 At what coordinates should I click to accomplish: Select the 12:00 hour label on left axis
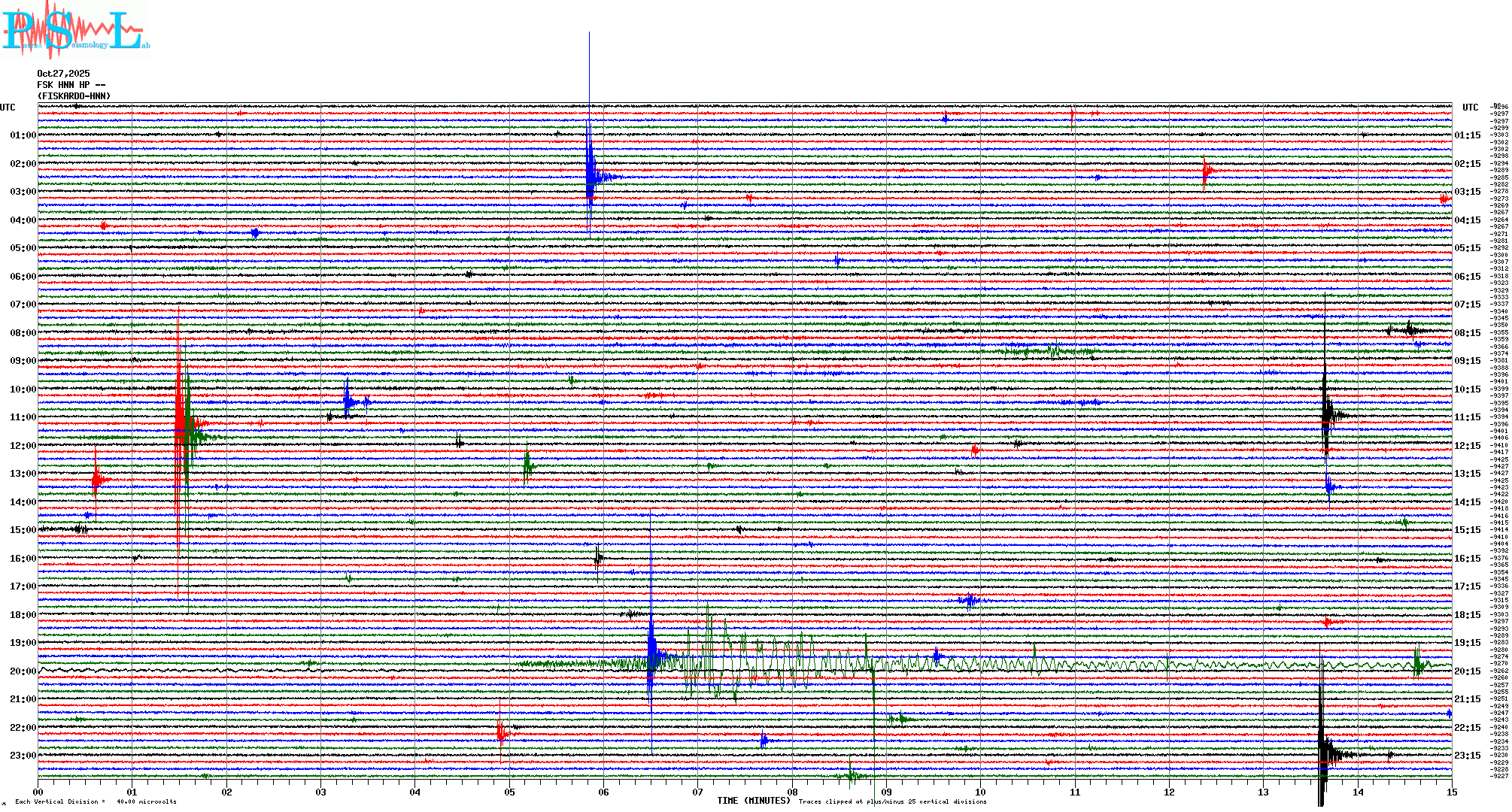click(23, 446)
